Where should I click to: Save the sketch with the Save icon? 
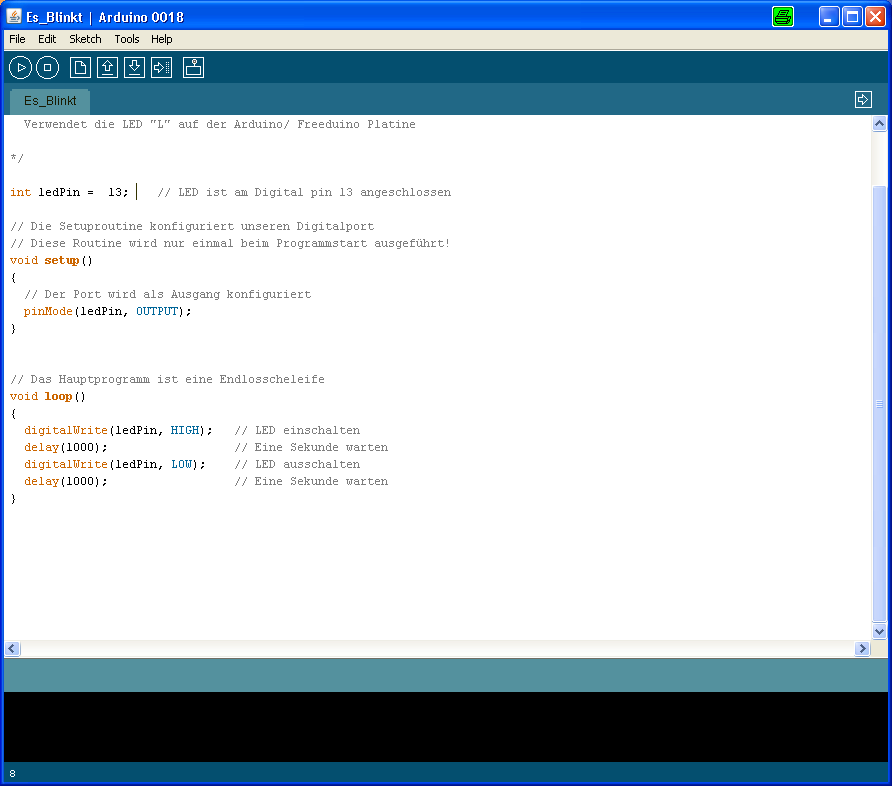tap(134, 68)
